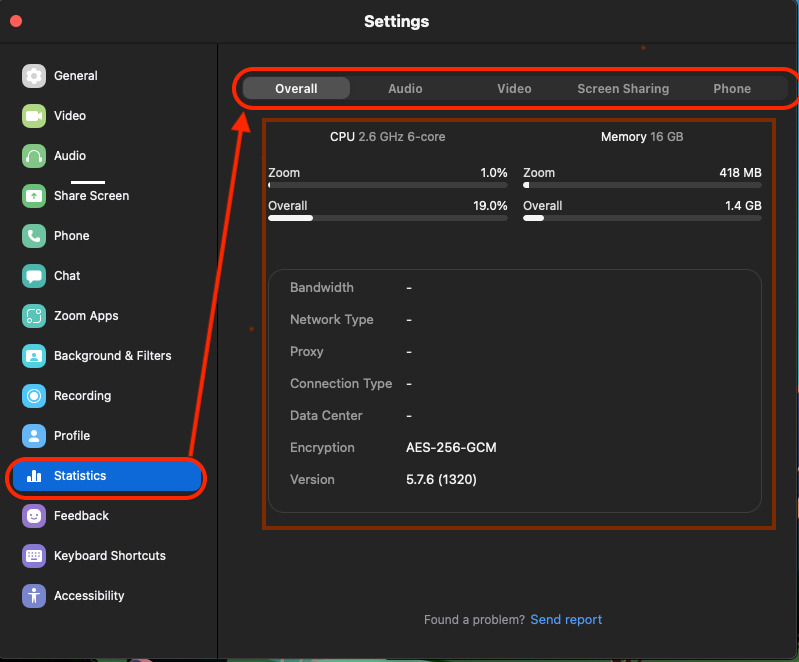Click the Feedback smiley icon

(35, 516)
